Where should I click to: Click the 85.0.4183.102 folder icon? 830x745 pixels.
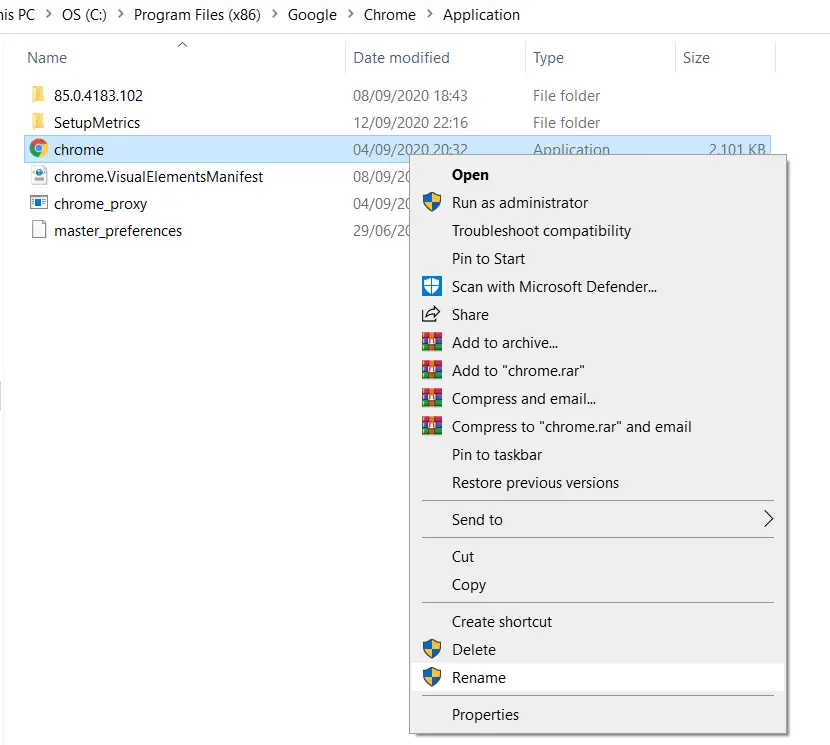click(x=38, y=95)
